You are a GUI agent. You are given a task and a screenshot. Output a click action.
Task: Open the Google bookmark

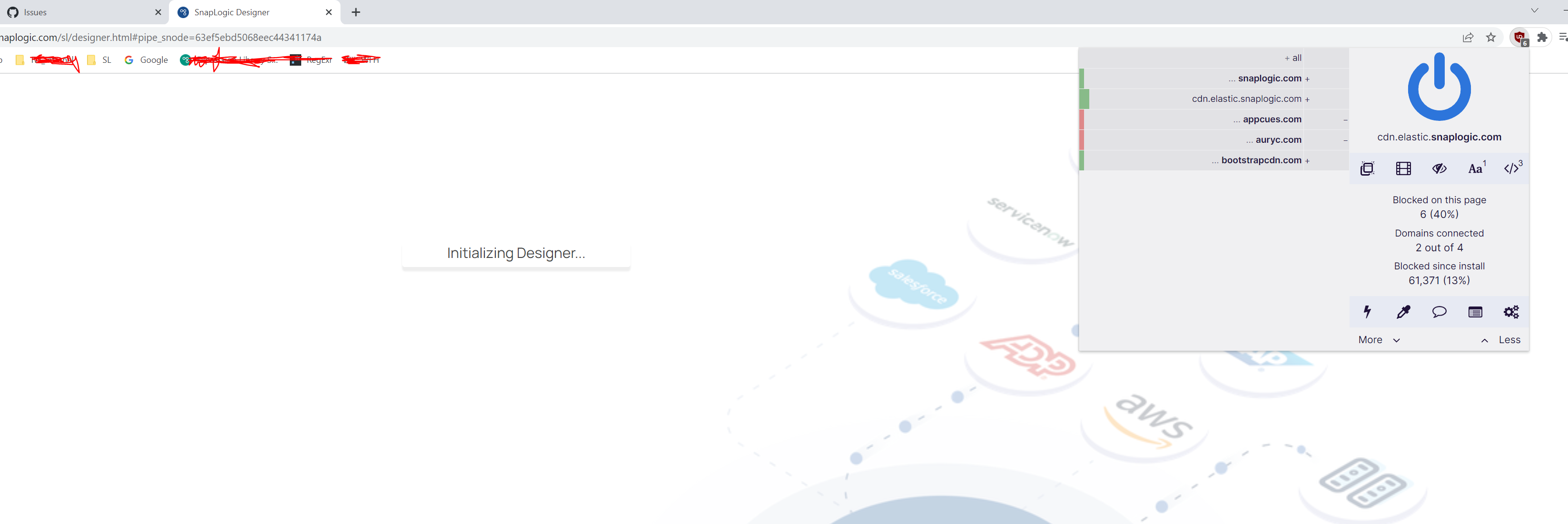tap(146, 59)
